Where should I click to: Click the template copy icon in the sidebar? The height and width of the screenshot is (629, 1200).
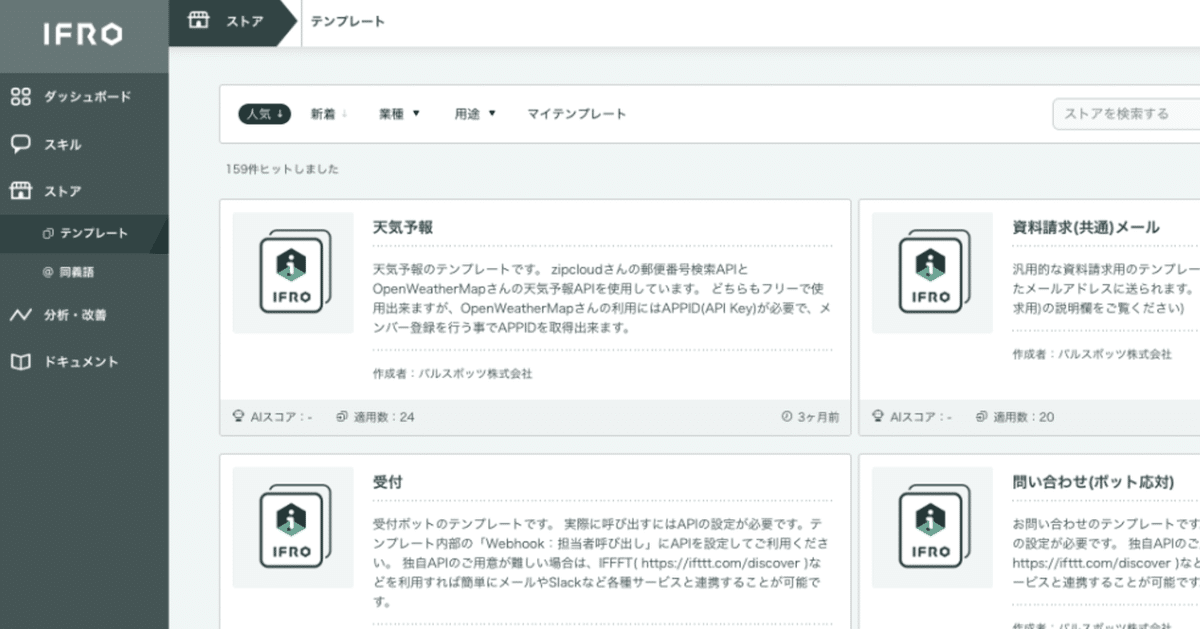point(47,234)
